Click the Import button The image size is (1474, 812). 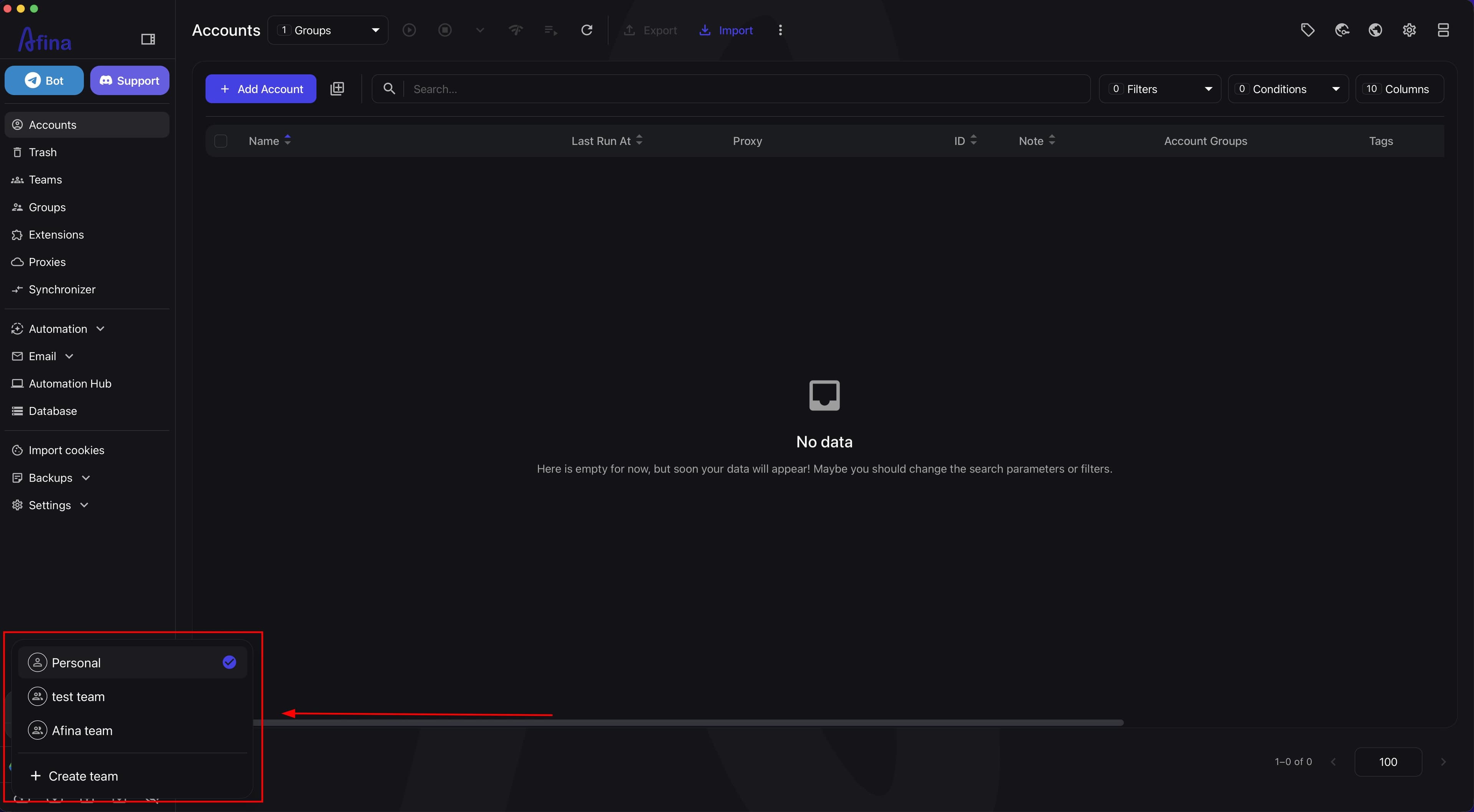tap(727, 30)
